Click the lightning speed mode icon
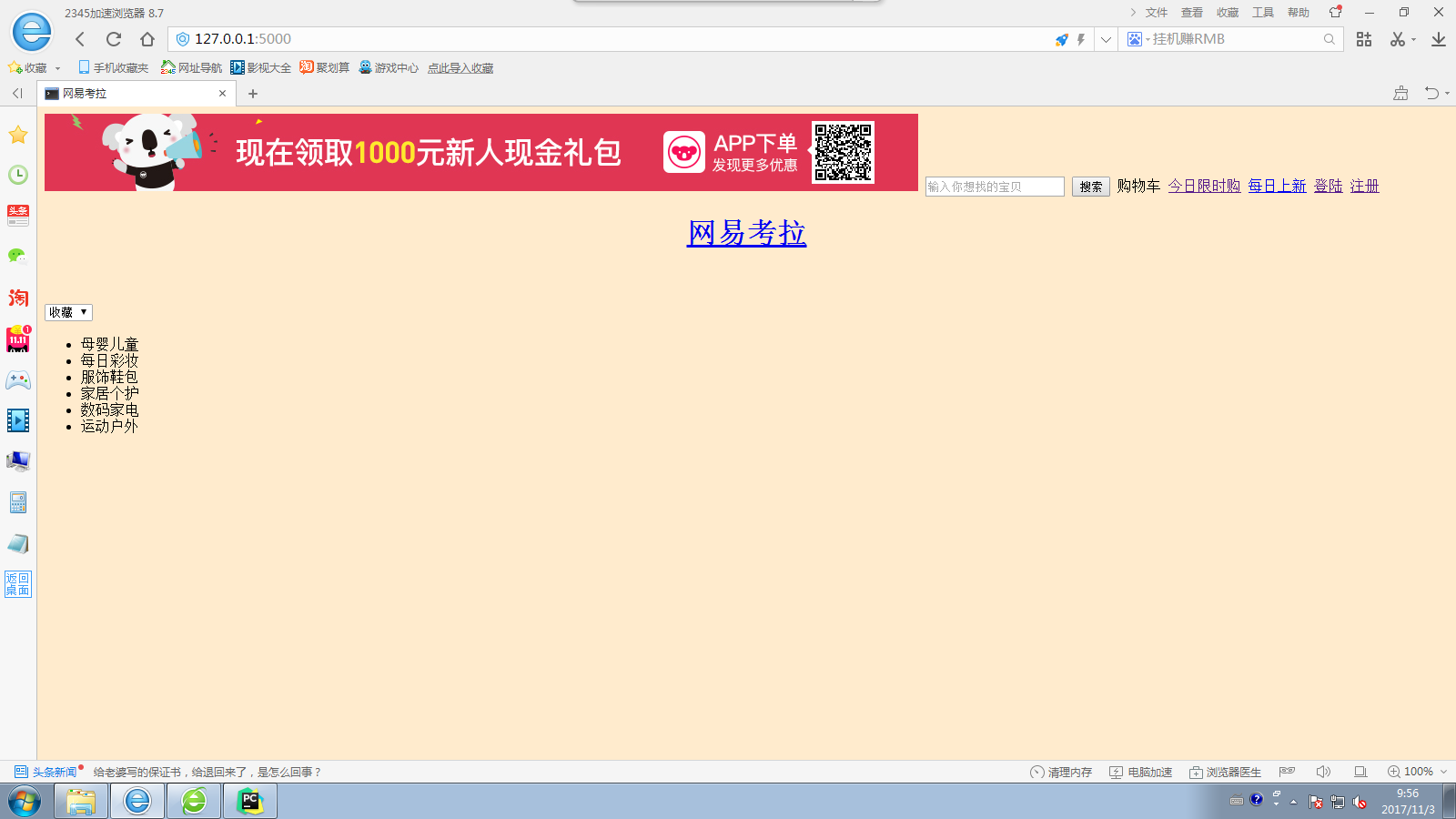1456x819 pixels. coord(1081,39)
